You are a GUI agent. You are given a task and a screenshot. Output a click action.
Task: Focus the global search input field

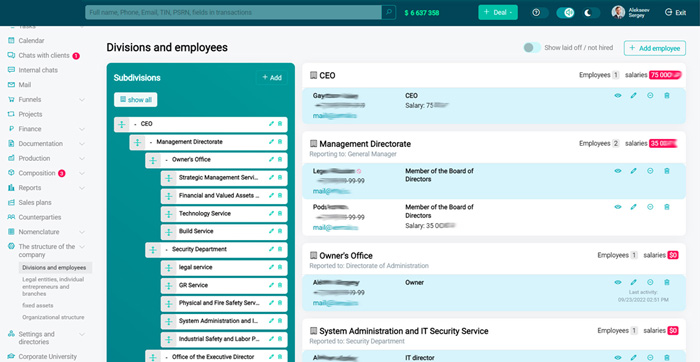tap(233, 12)
